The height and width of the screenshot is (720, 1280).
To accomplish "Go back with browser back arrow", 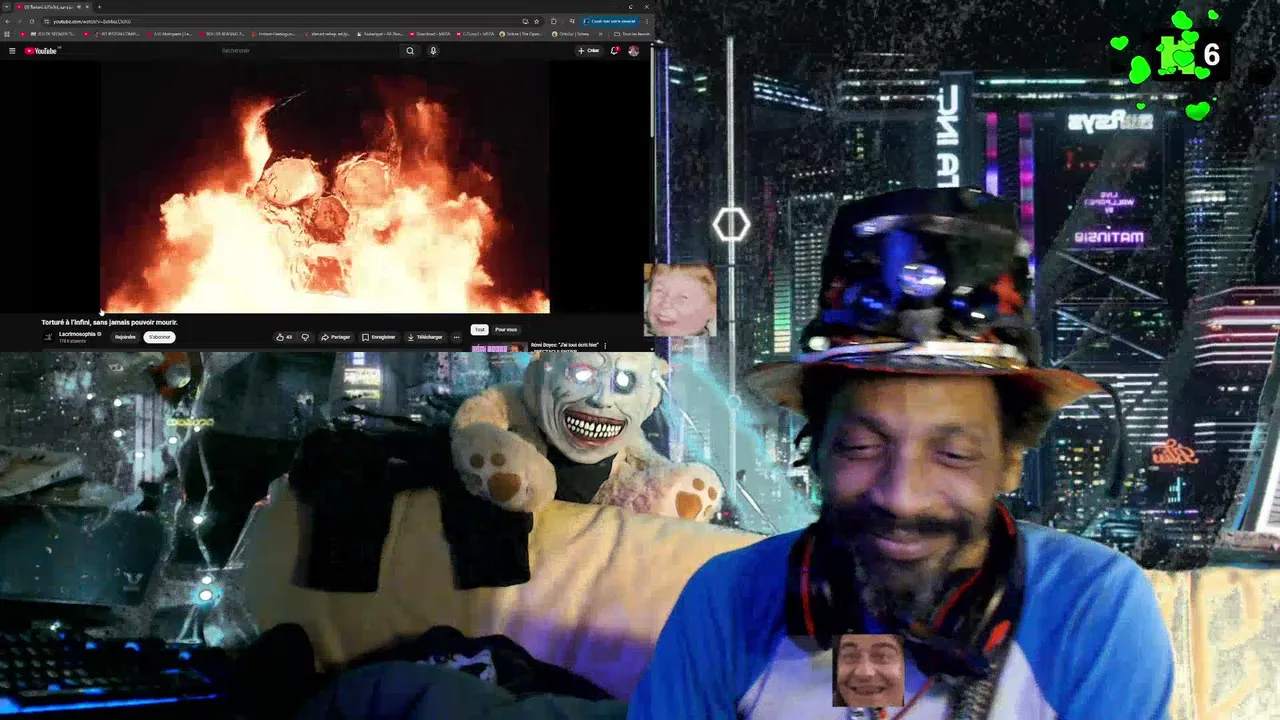I will point(7,21).
